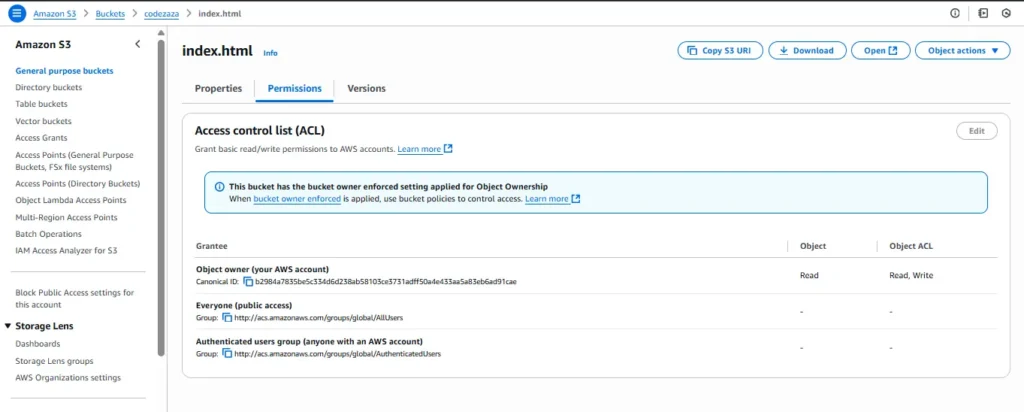Click the panel toggle icon in top-right corner
This screenshot has height=412, width=1024.
point(983,13)
